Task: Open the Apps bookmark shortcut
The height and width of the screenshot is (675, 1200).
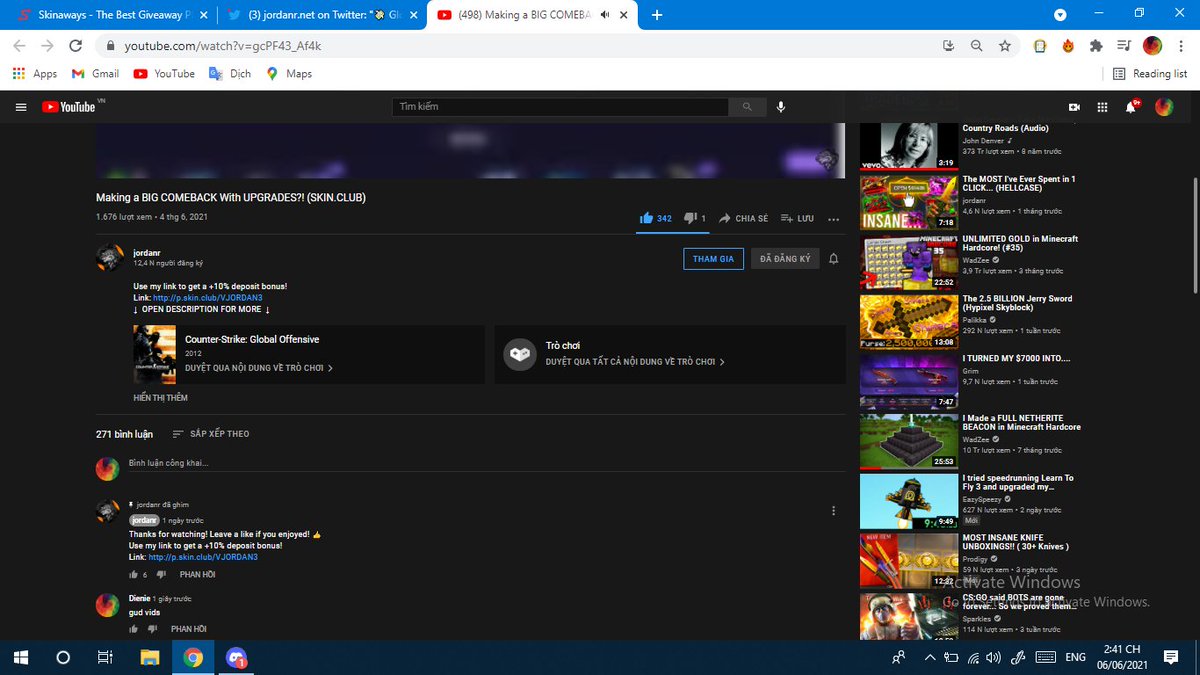Action: coord(35,74)
